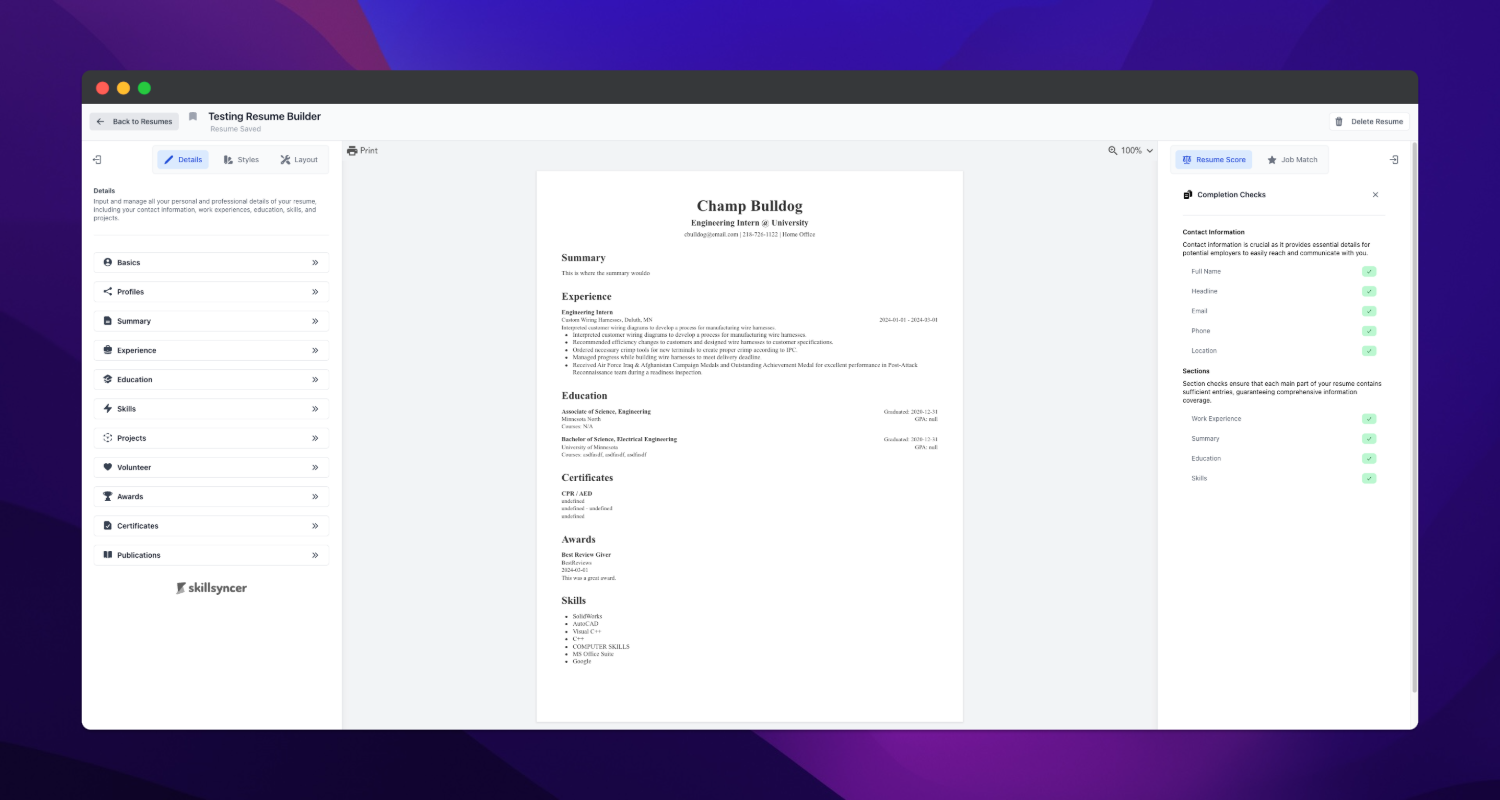Toggle the Full Name check mark

coord(1368,272)
